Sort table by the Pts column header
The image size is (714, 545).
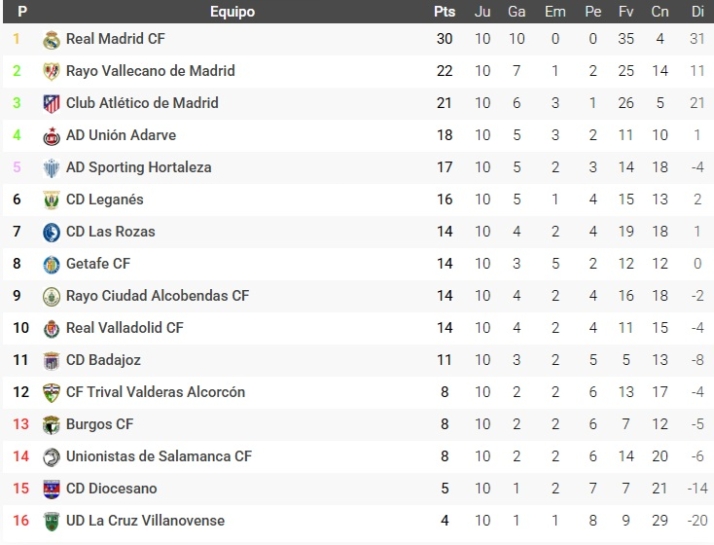coord(444,12)
